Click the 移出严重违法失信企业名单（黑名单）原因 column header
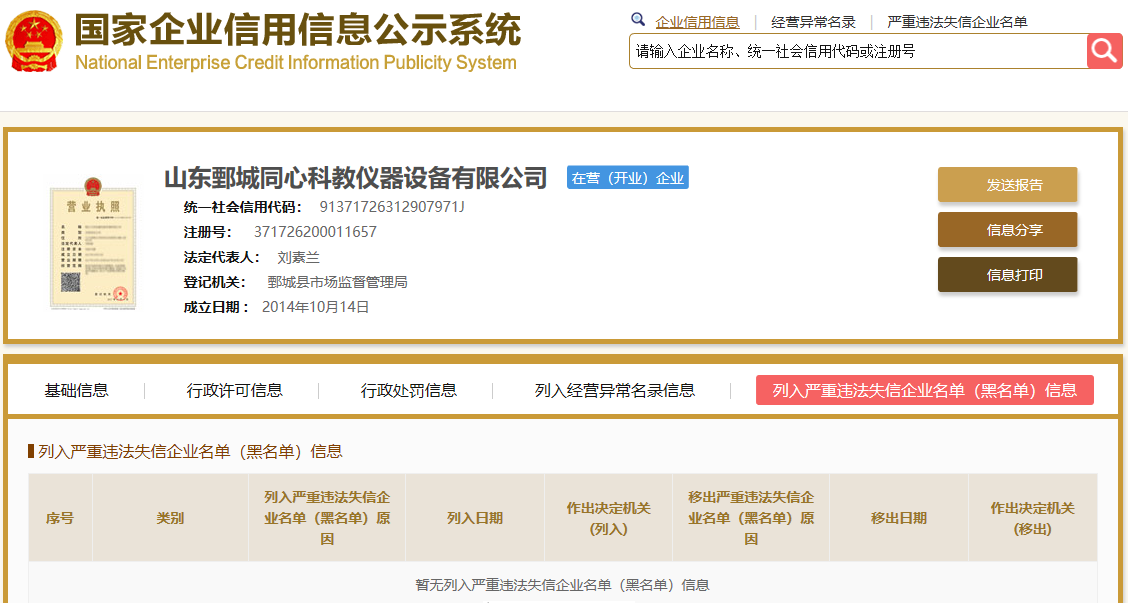 pyautogui.click(x=751, y=518)
